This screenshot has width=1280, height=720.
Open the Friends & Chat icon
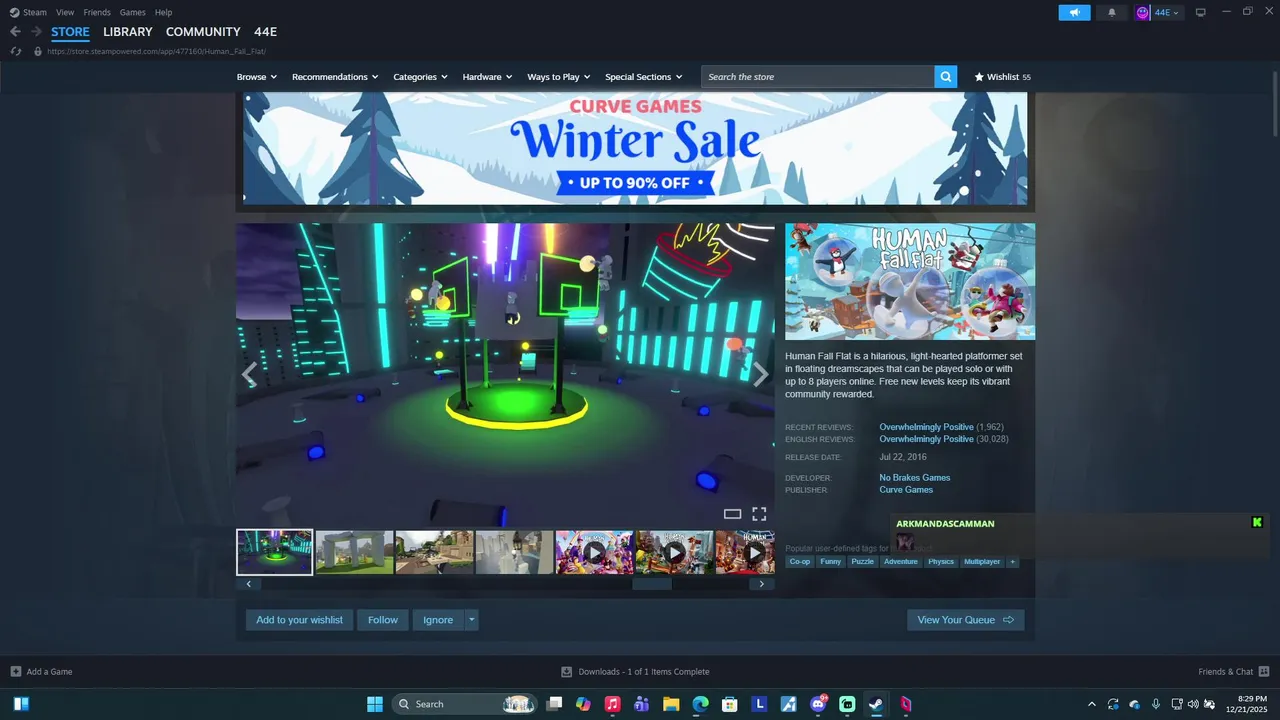pos(1264,672)
